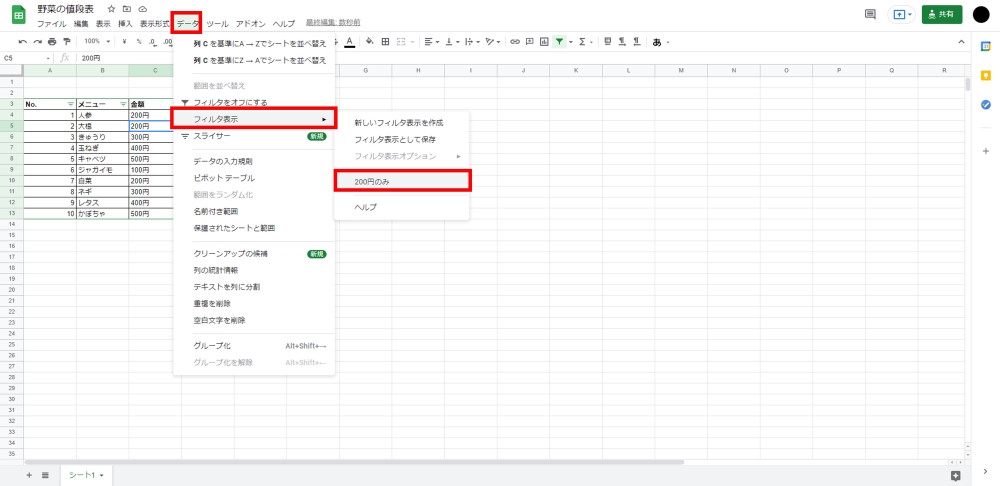The width and height of the screenshot is (1000, 486).
Task: Open text rotation dropdown
Action: pyautogui.click(x=493, y=41)
